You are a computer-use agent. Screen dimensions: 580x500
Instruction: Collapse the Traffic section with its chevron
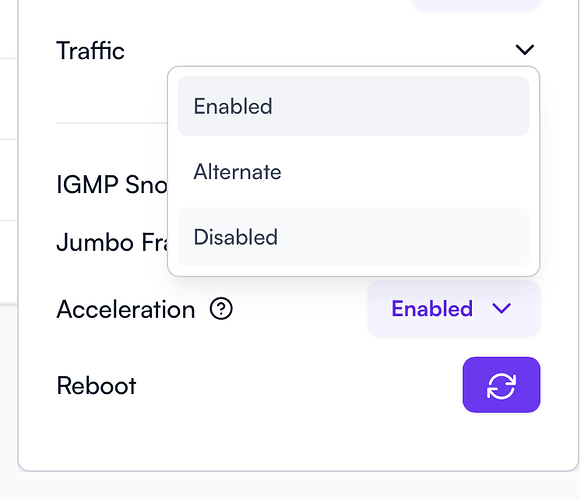(x=525, y=50)
